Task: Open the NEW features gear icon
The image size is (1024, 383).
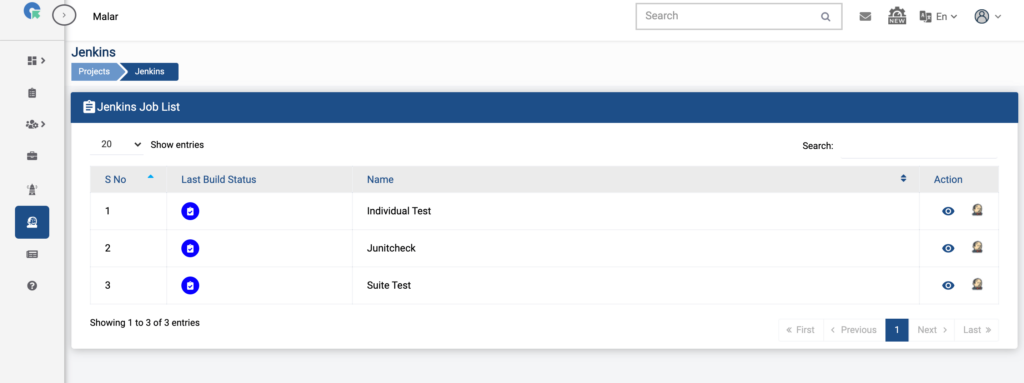Action: click(x=897, y=16)
